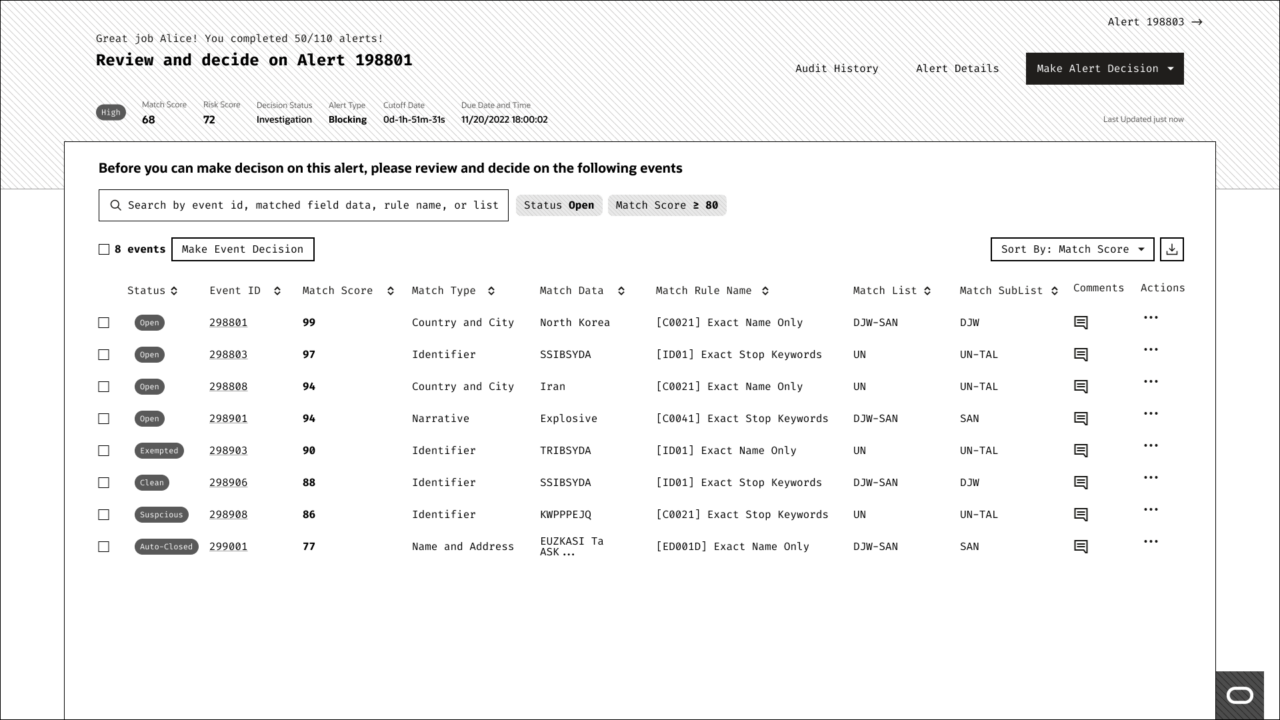Click the Make Event Decision button

pyautogui.click(x=243, y=249)
